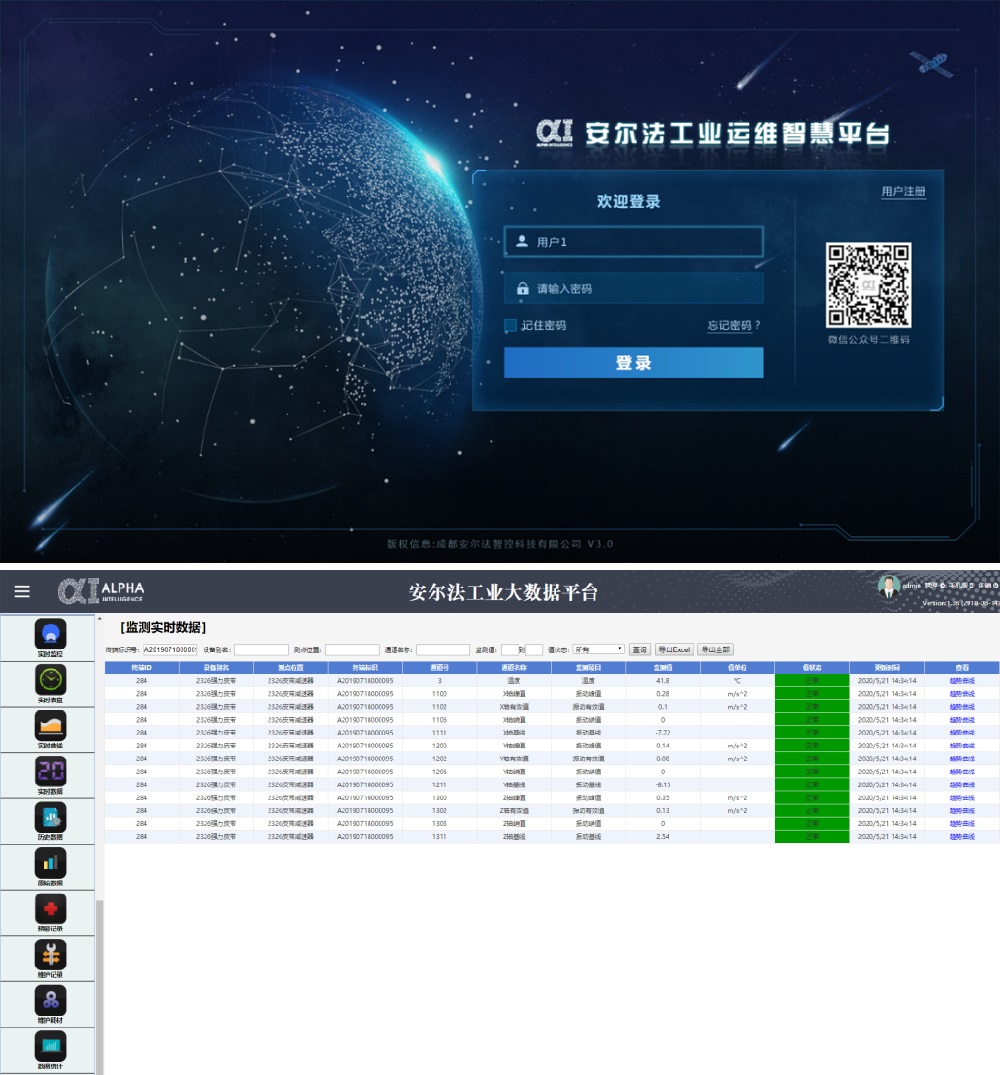This screenshot has width=1000, height=1075.
Task: Click the terminal identifier input field
Action: tap(169, 649)
